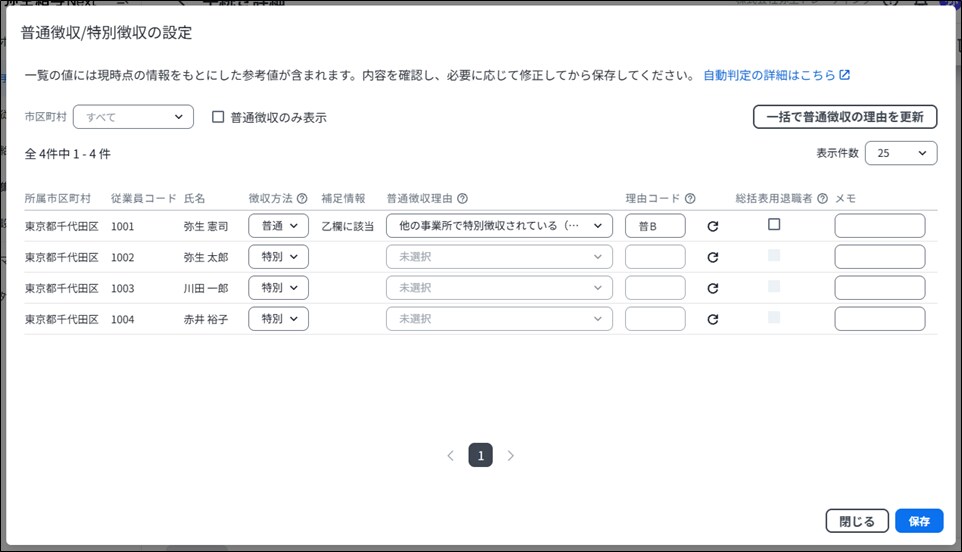Check 総括表用退職者 for employee 1001
Screen dimensions: 962x552
click(x=774, y=224)
